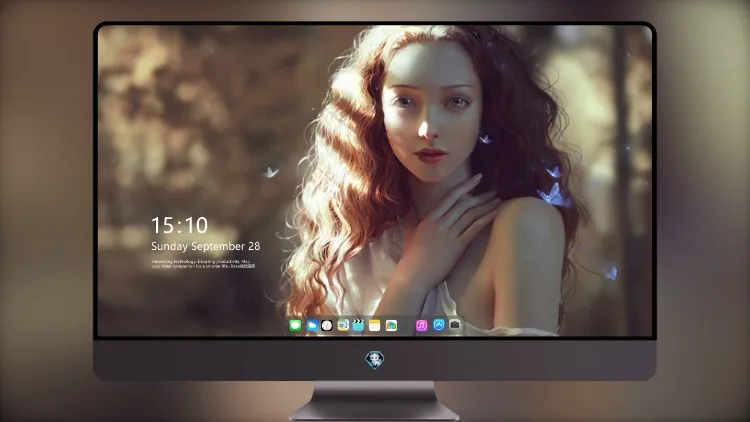Open the Clock app in the dock
This screenshot has width=750, height=422.
click(x=327, y=326)
